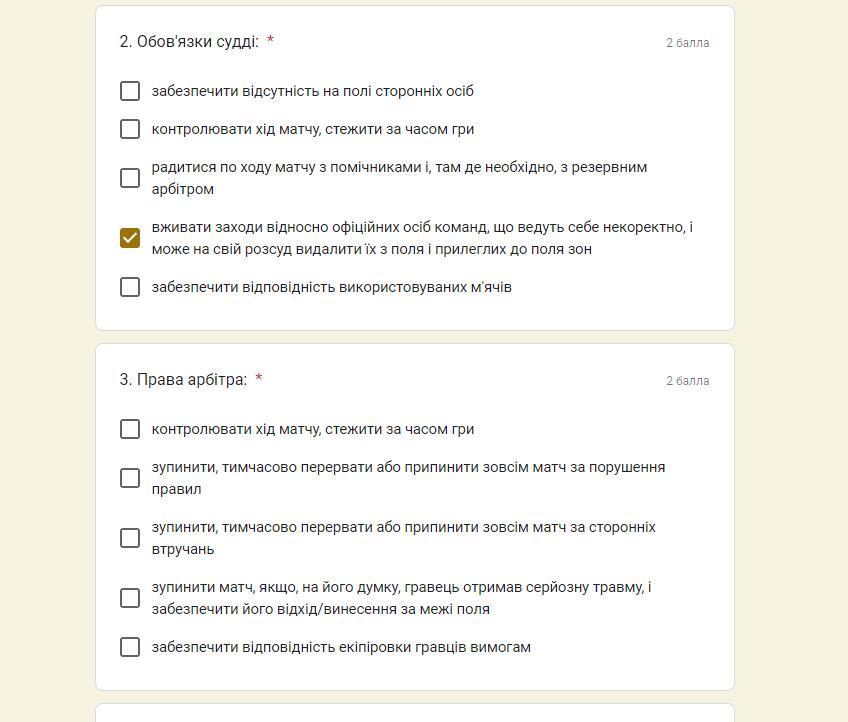Click the '2 балла' label of question 3

pyautogui.click(x=687, y=381)
